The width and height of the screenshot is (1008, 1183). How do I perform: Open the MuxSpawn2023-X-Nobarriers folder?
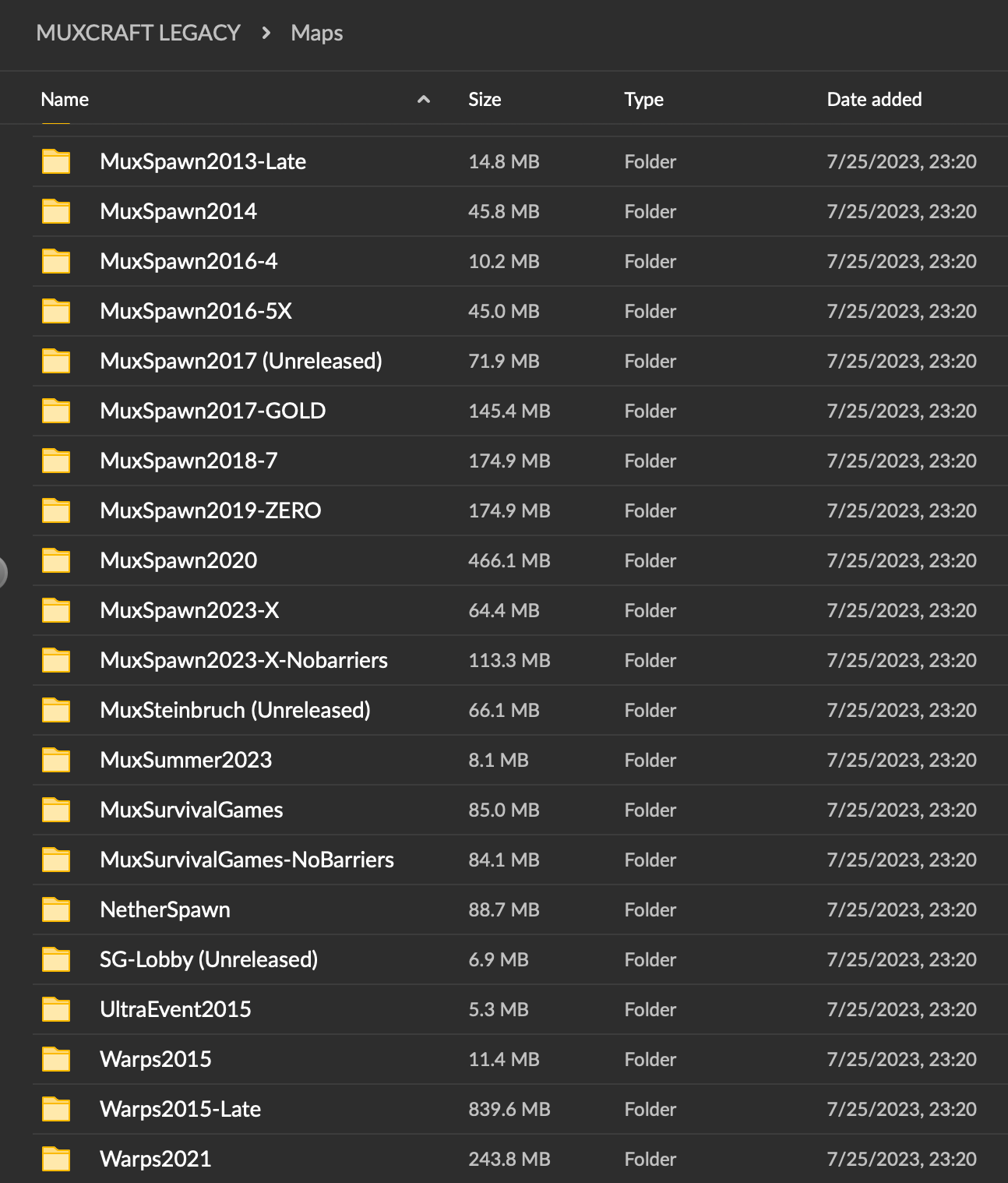click(244, 660)
